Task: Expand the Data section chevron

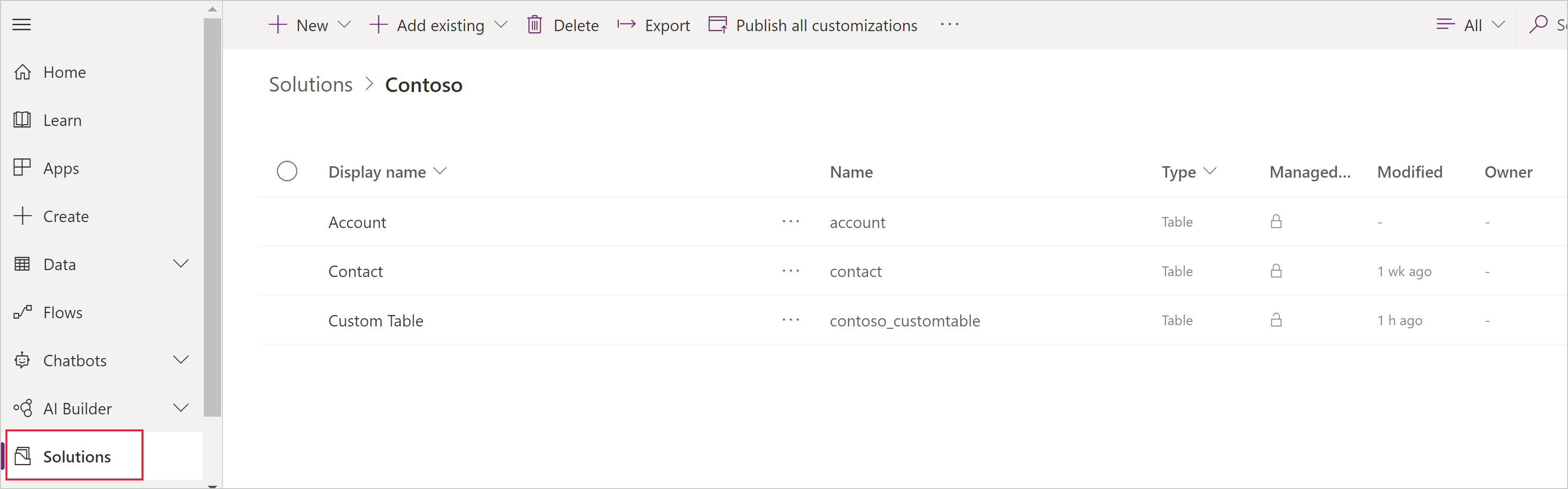Action: point(181,264)
